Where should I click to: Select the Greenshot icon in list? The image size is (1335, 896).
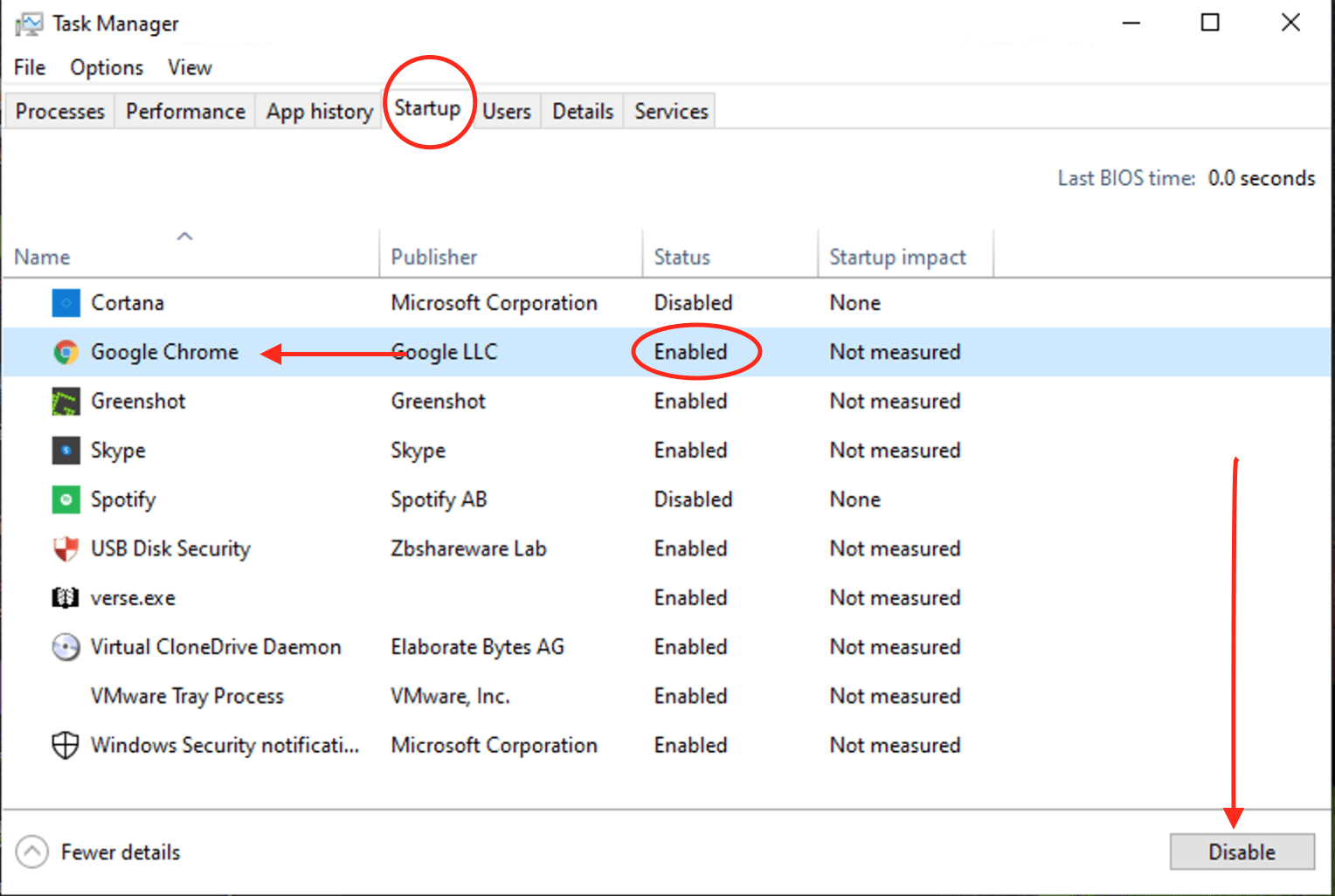point(66,402)
